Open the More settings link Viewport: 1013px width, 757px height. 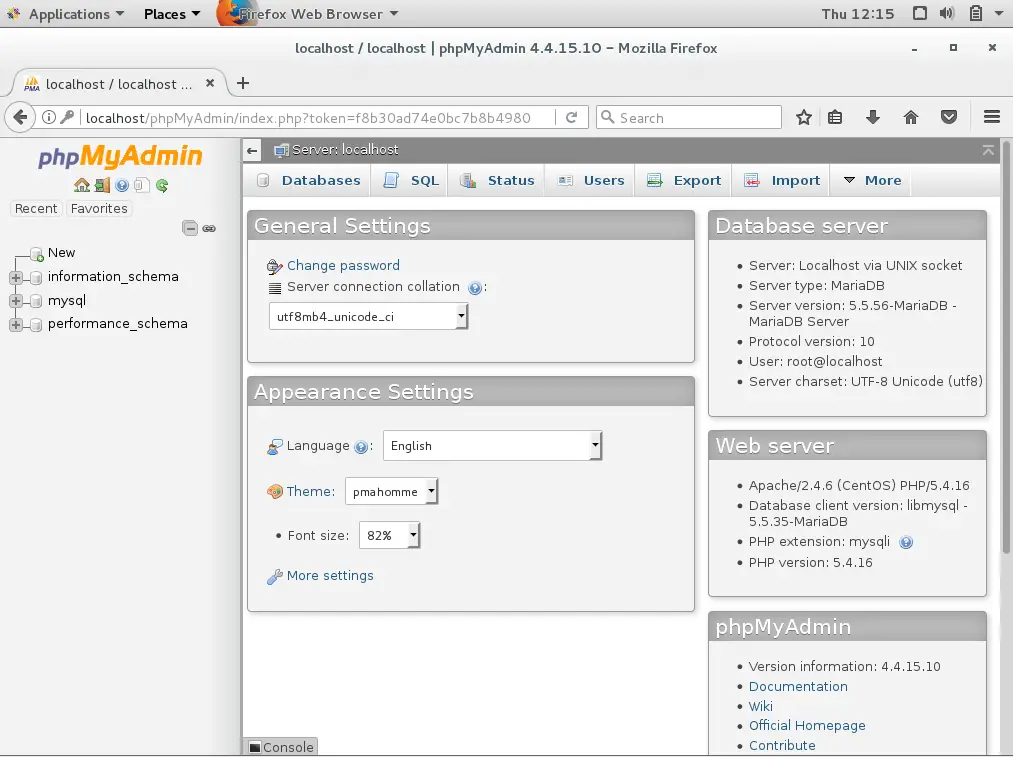(x=330, y=576)
